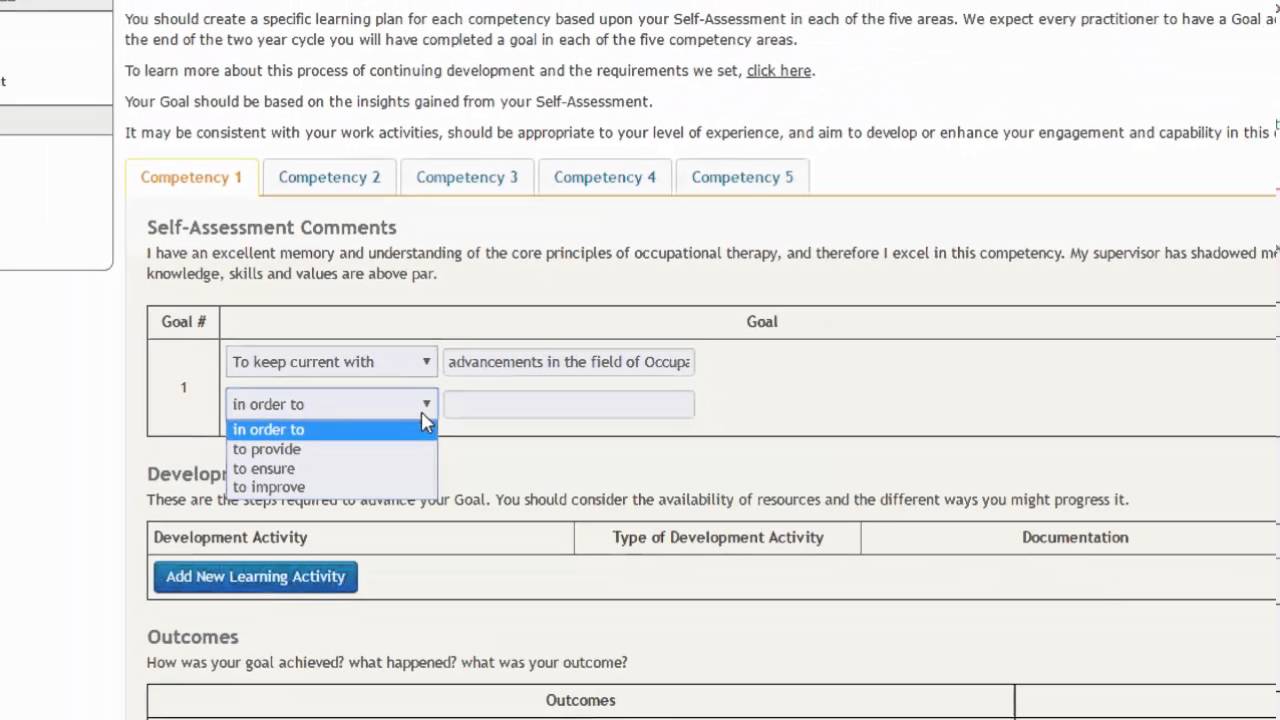This screenshot has height=720, width=1280.
Task: Choose 'in order to' from the list
Action: click(269, 430)
